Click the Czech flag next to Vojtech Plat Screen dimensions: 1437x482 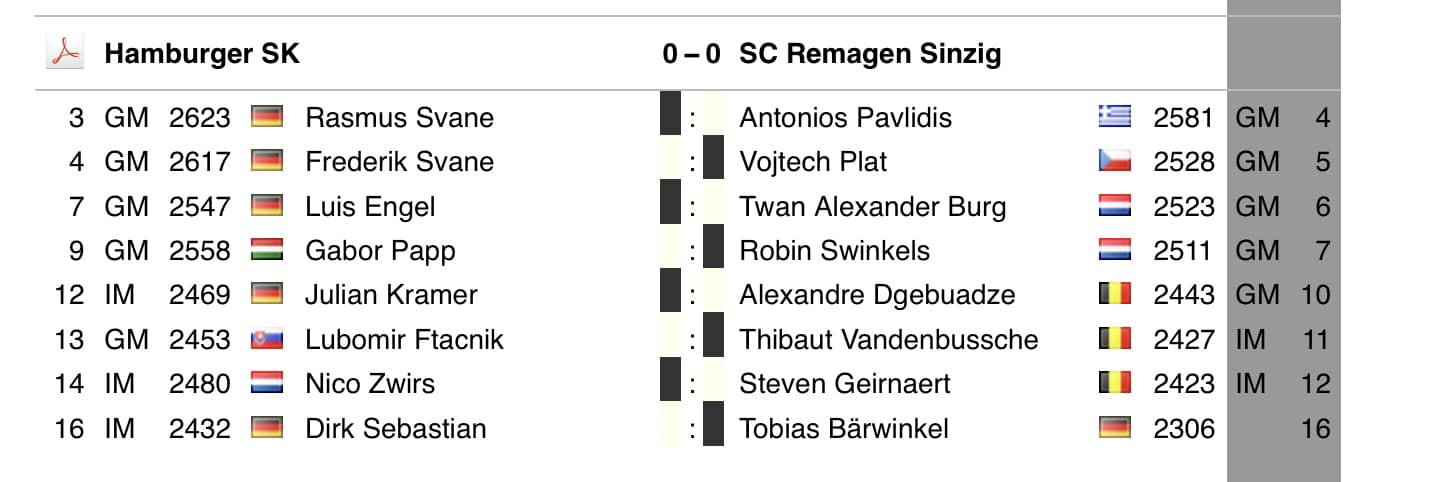click(1114, 162)
